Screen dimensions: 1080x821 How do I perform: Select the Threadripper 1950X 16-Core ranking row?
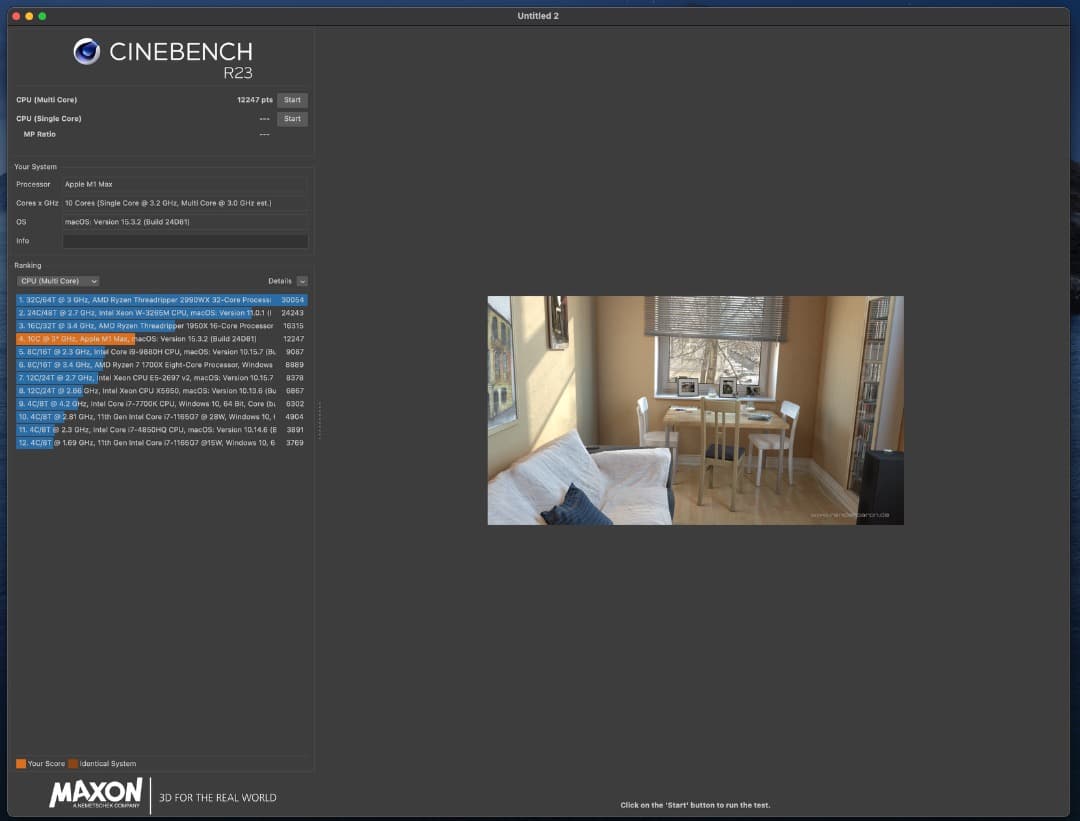point(160,326)
